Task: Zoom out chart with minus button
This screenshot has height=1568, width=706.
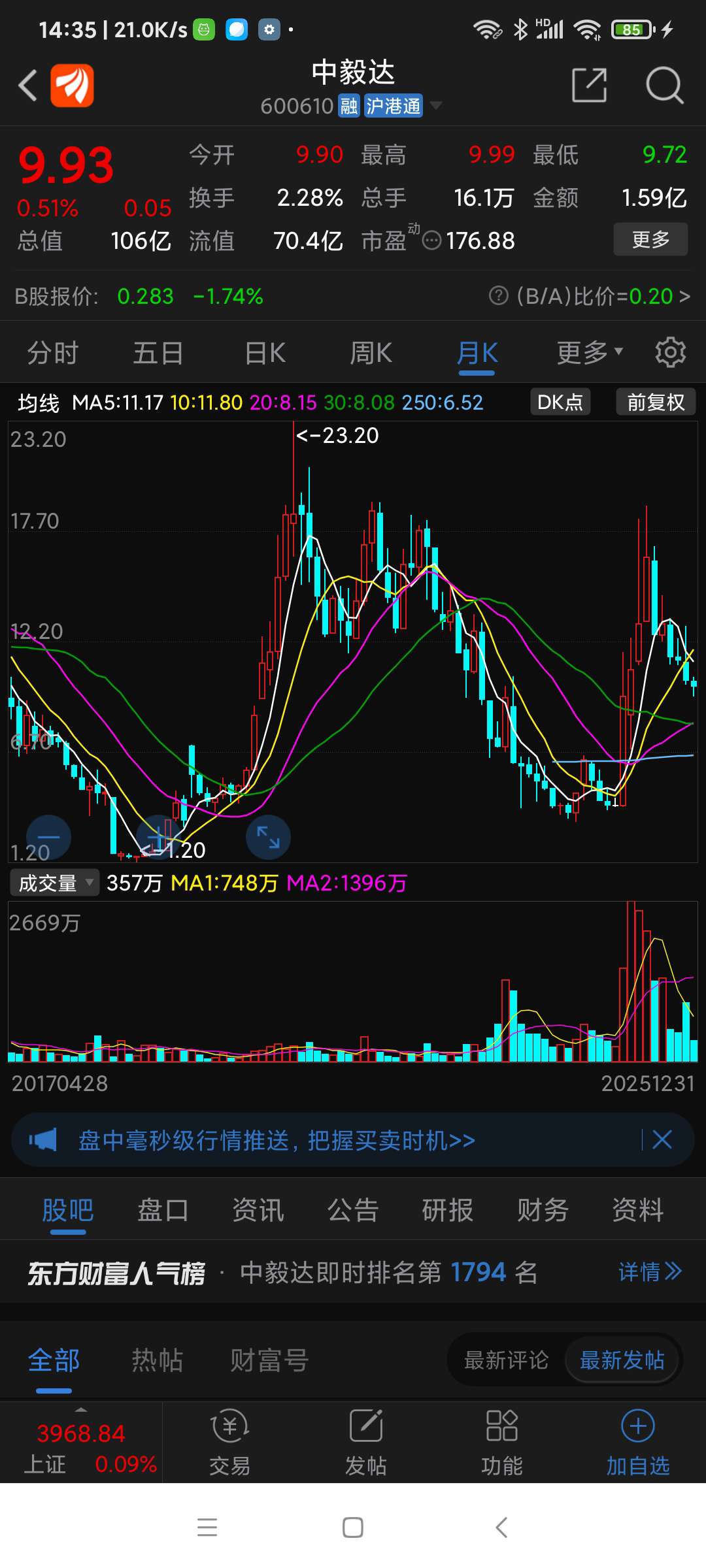Action: 48,837
